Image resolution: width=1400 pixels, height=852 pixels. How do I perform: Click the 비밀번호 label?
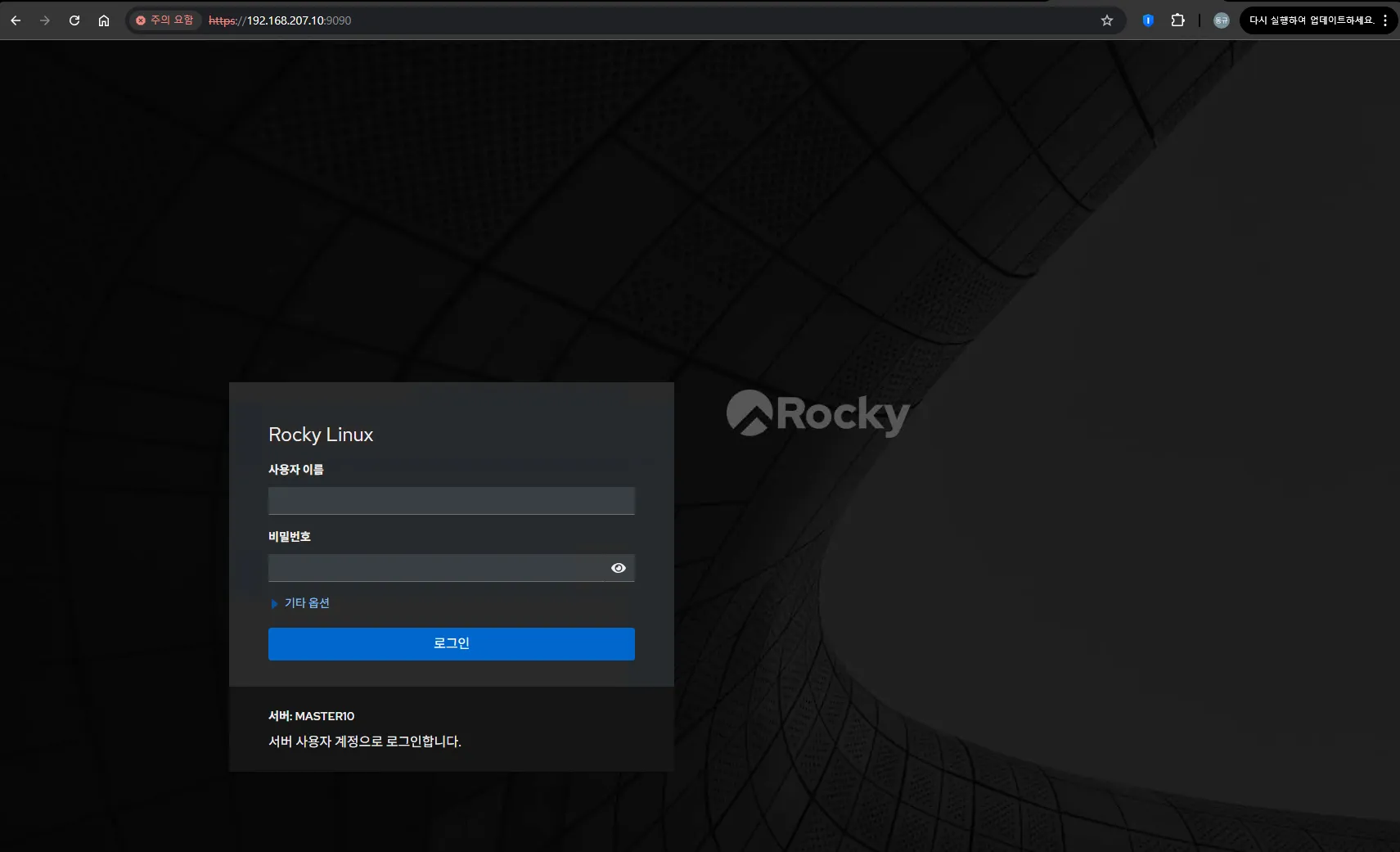point(290,537)
